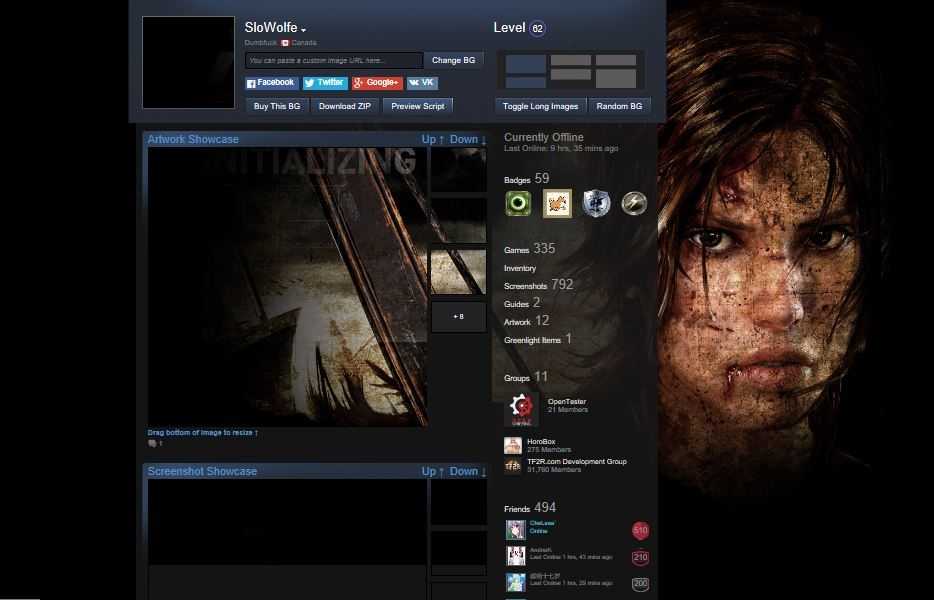Click the friend level 510 badge

(x=640, y=530)
